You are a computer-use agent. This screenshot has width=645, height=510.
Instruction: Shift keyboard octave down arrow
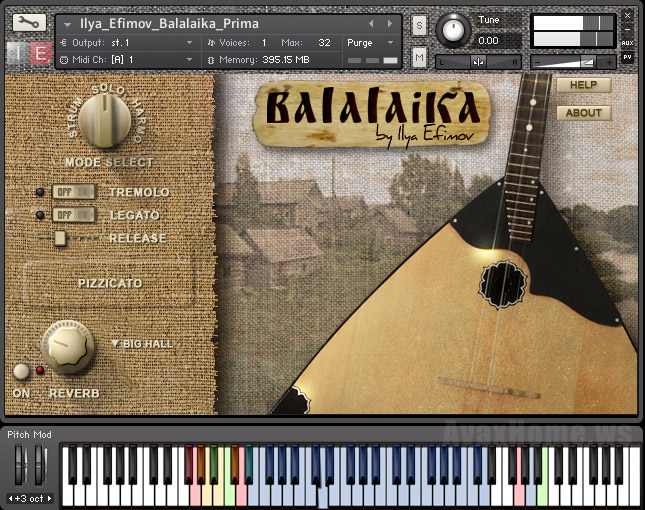pos(11,498)
